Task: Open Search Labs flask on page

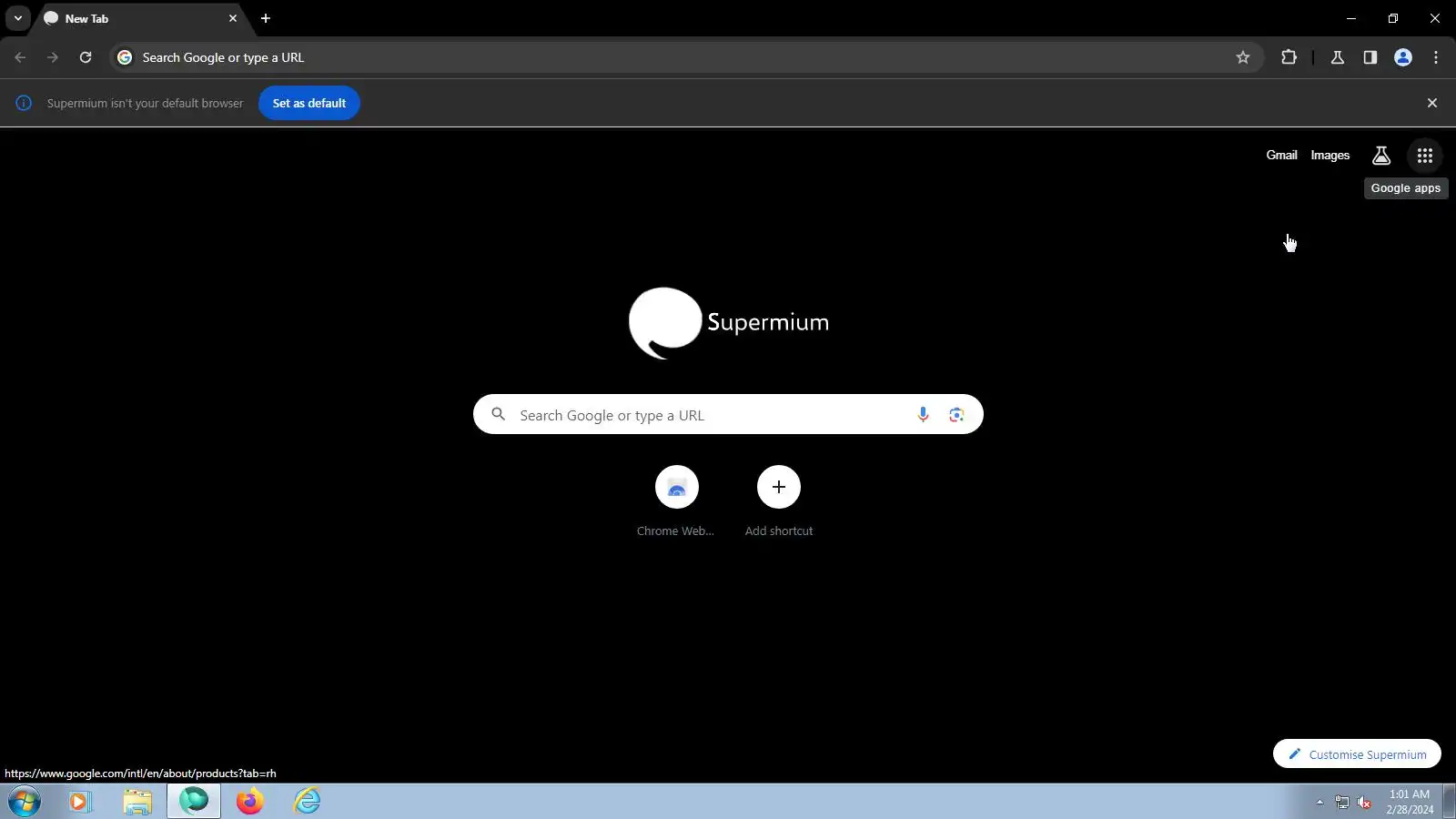Action: pyautogui.click(x=1381, y=156)
